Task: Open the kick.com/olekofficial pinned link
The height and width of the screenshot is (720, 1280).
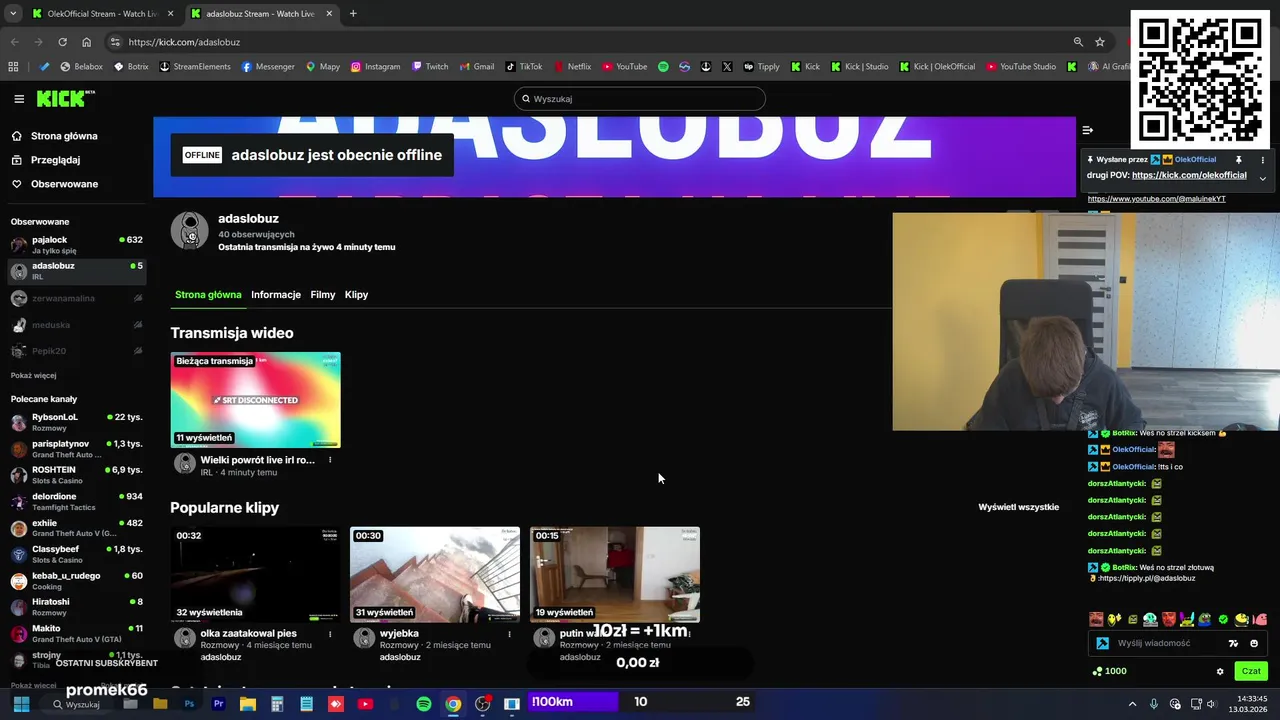Action: pyautogui.click(x=1189, y=175)
